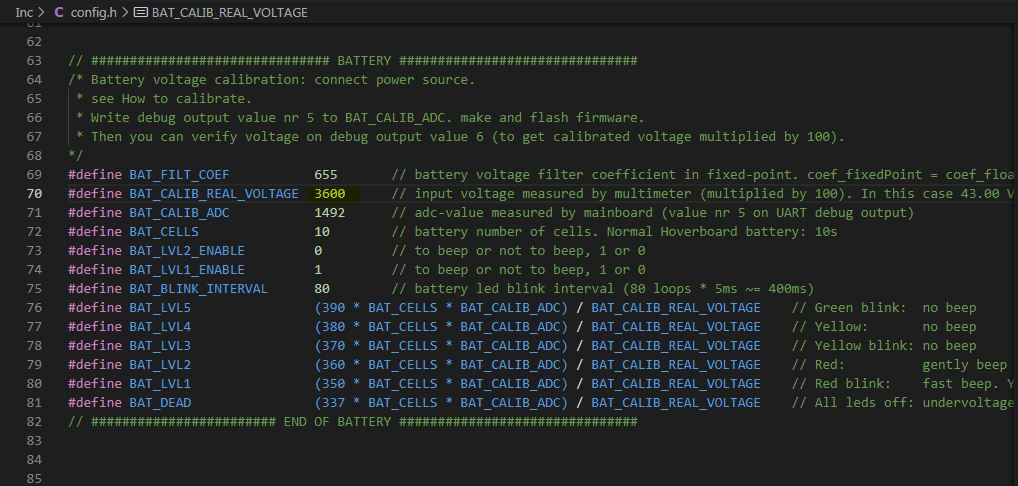Place cursor on highlighted value 3600
The image size is (1018, 486).
(x=329, y=193)
